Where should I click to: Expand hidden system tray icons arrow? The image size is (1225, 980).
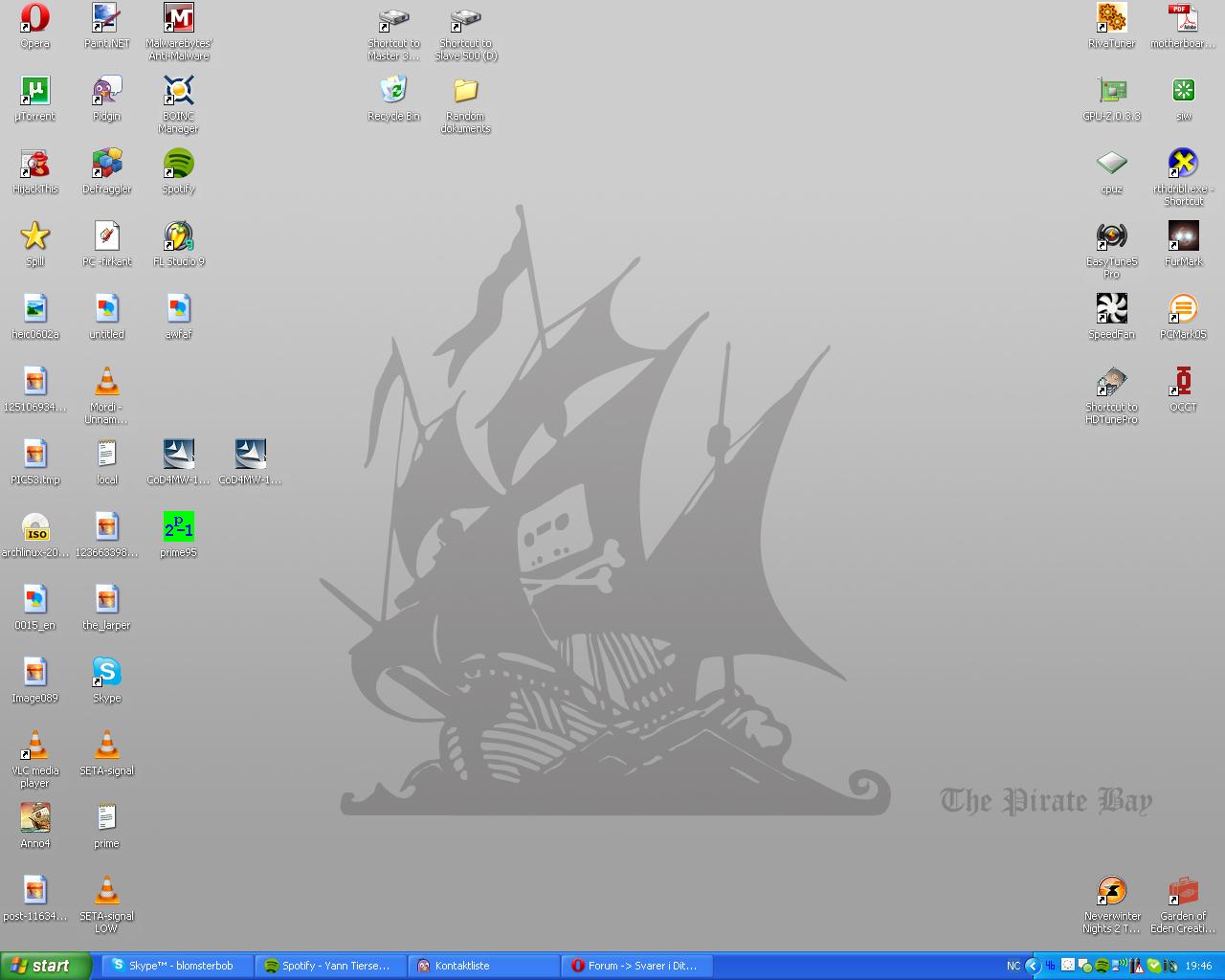pyautogui.click(x=1033, y=966)
